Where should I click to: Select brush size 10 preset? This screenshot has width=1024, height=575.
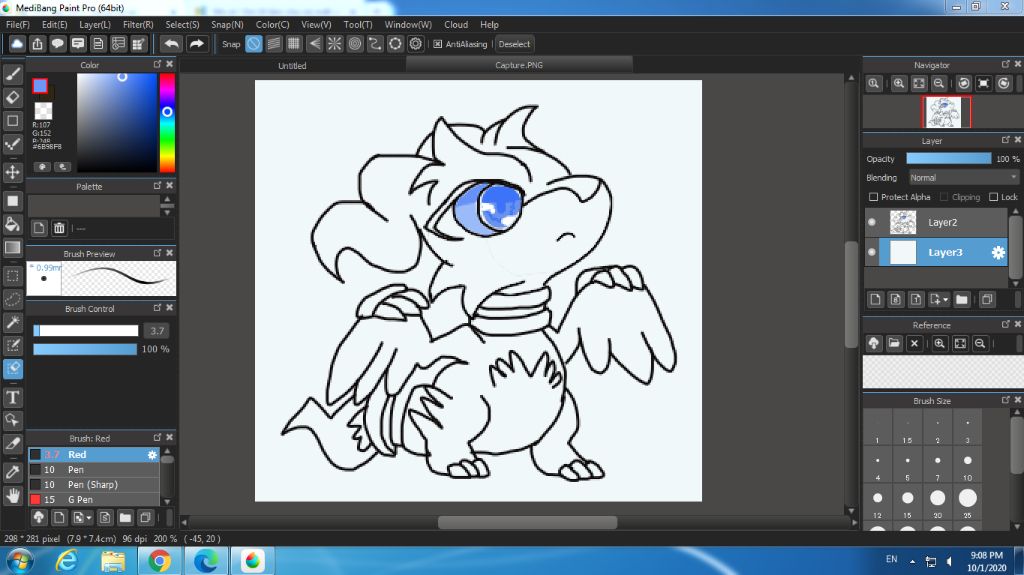967,466
